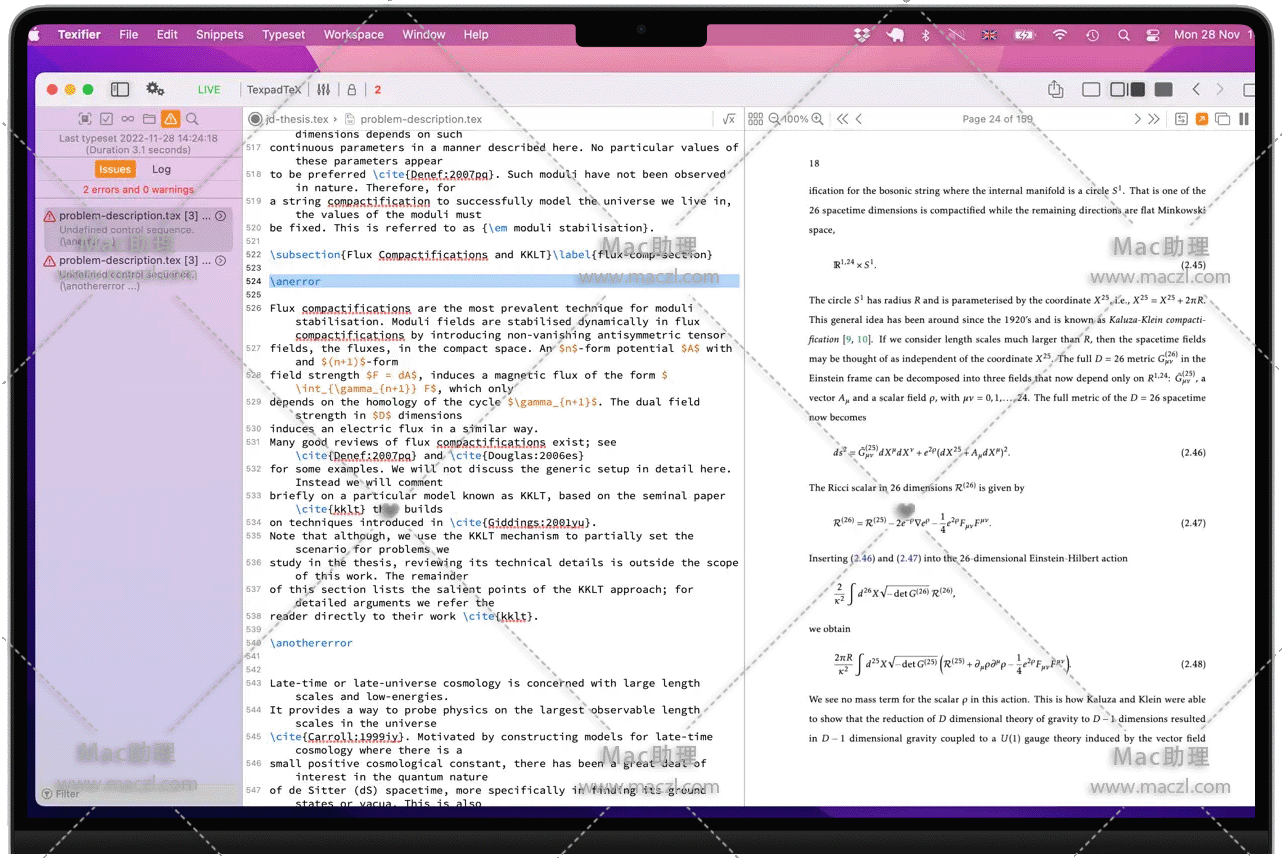Select the Issues button

point(115,169)
